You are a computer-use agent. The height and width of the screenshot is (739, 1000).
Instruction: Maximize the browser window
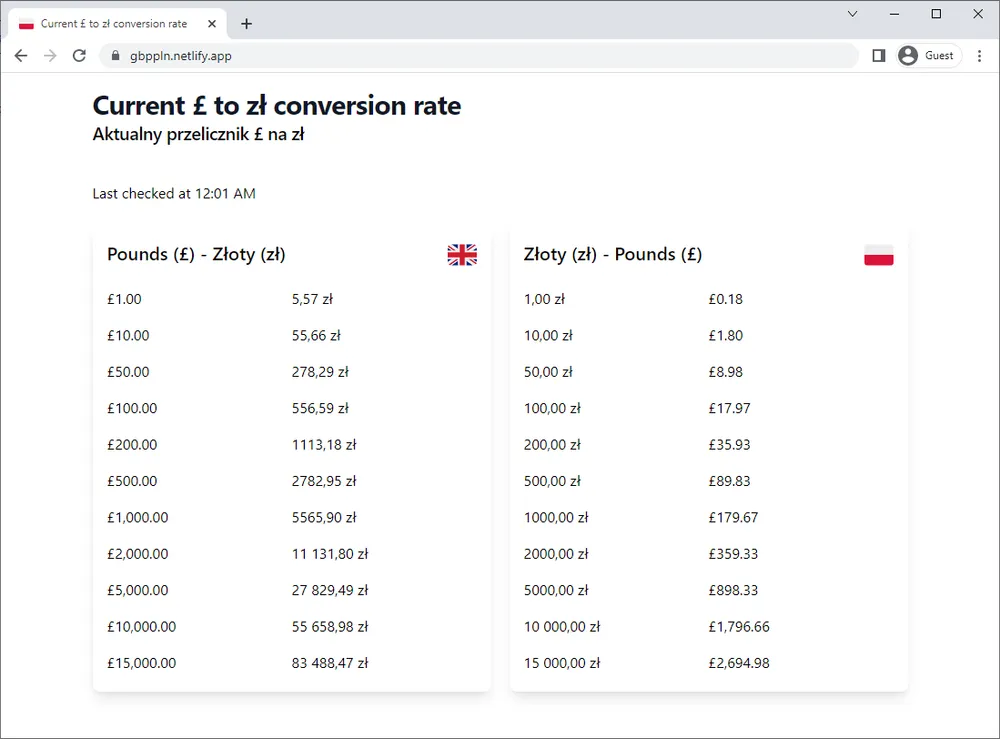pyautogui.click(x=936, y=14)
